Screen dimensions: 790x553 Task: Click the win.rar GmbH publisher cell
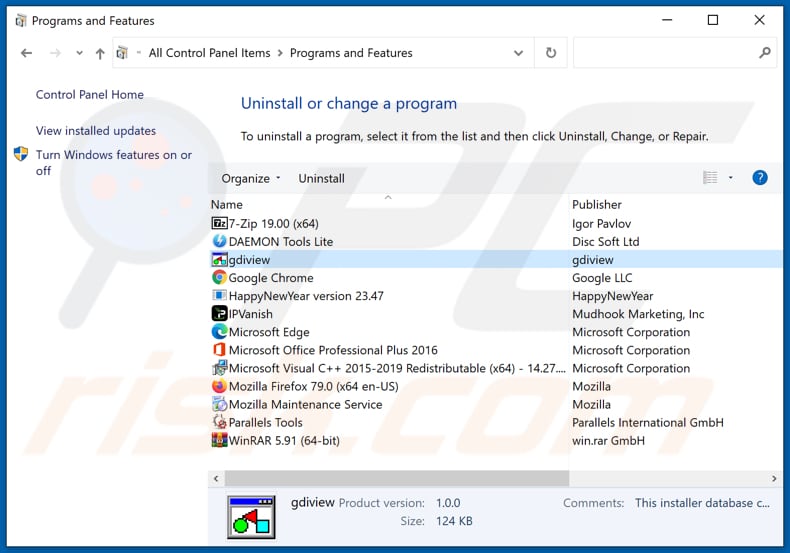[608, 441]
